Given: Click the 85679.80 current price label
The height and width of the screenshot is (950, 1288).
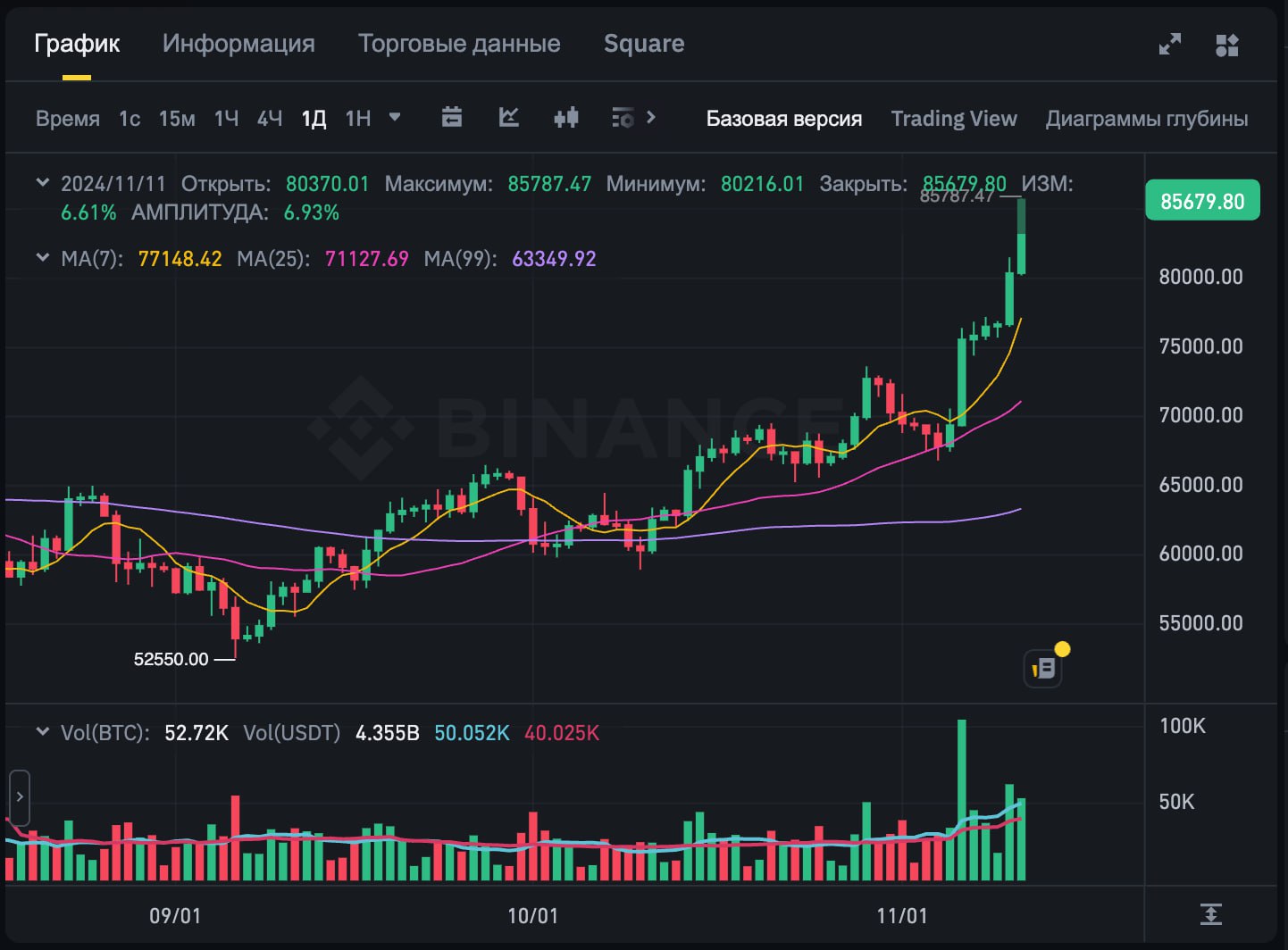Looking at the screenshot, I should tap(1201, 201).
